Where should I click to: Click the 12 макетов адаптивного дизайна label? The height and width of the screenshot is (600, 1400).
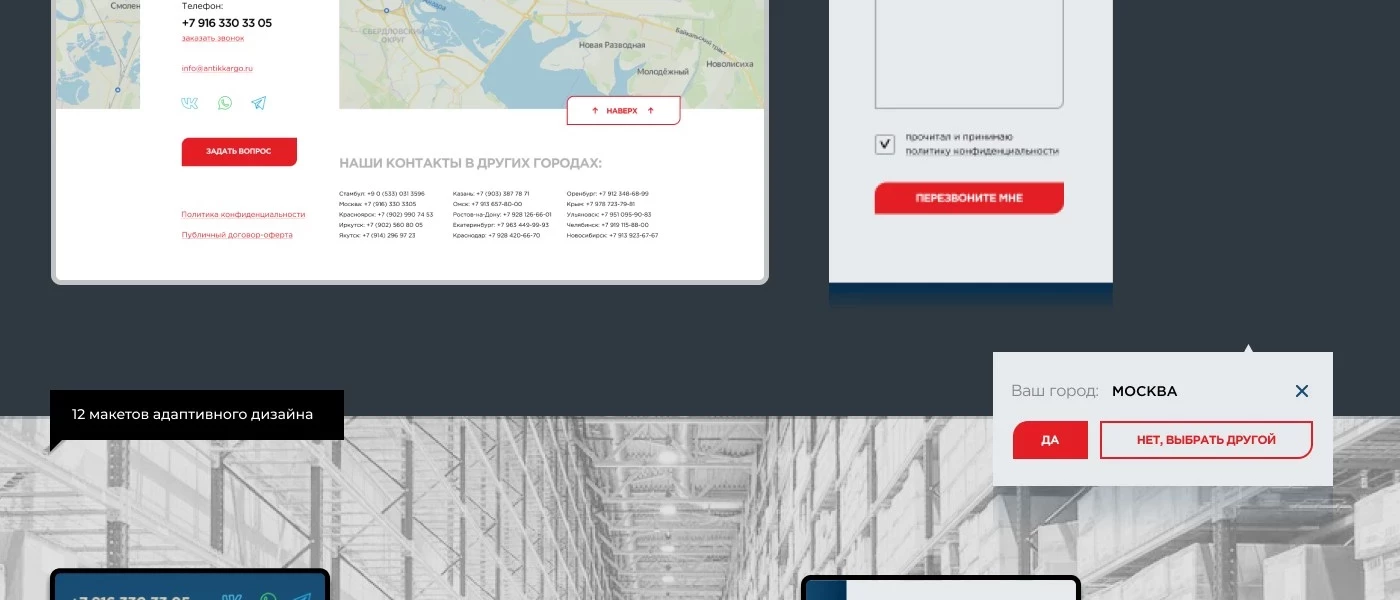point(192,414)
